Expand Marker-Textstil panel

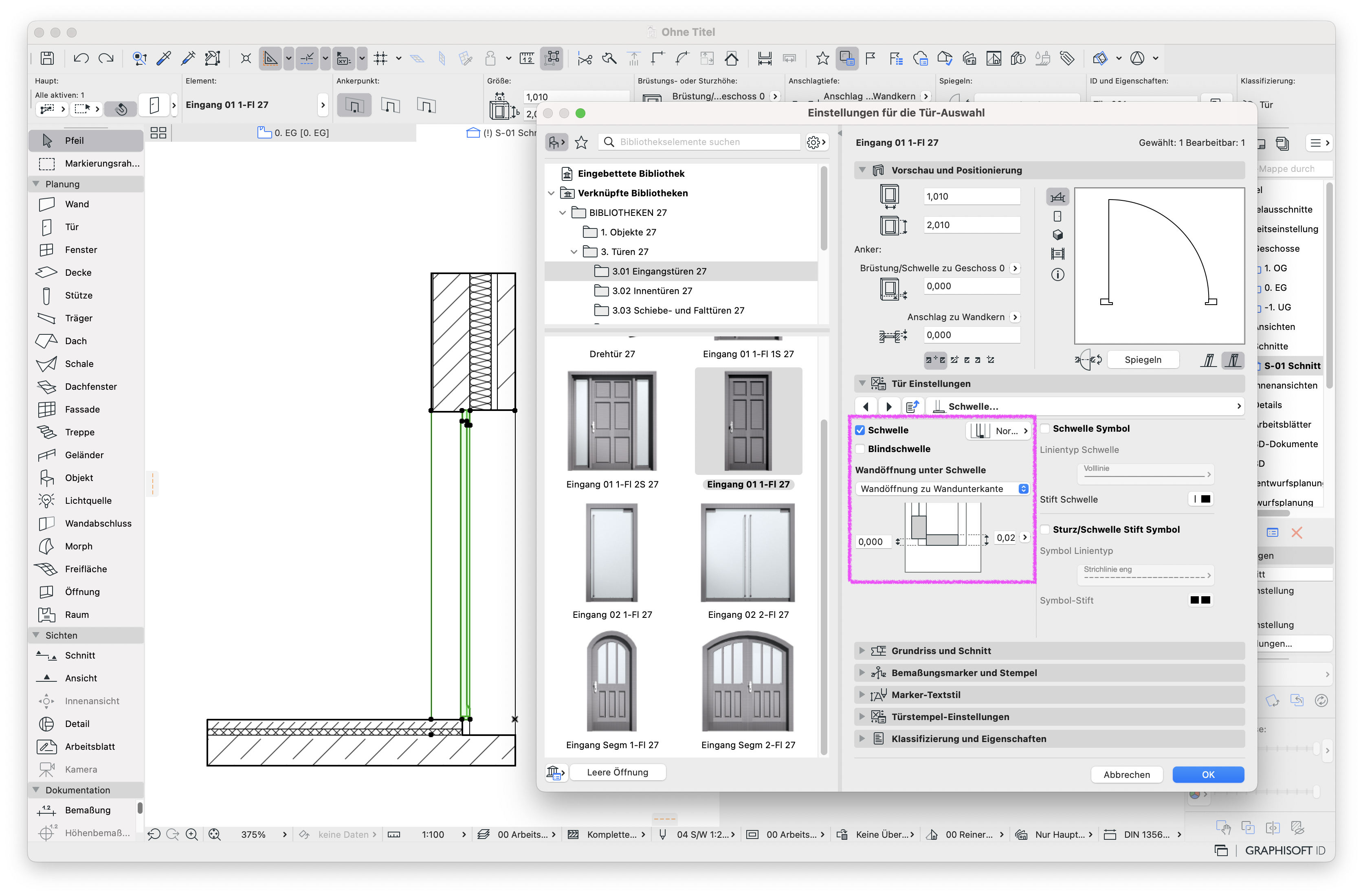pyautogui.click(x=862, y=695)
